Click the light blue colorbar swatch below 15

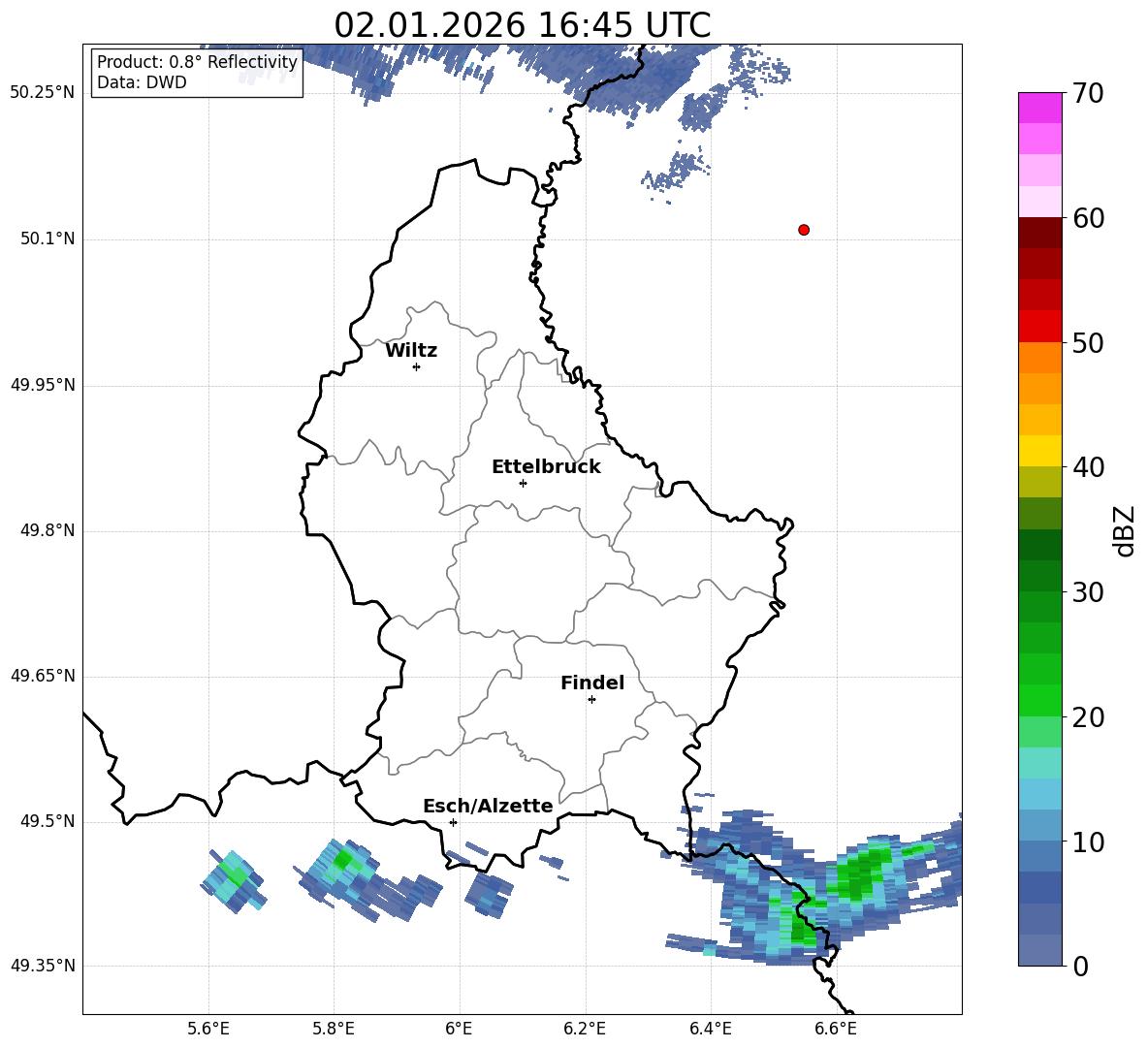coord(1039,794)
